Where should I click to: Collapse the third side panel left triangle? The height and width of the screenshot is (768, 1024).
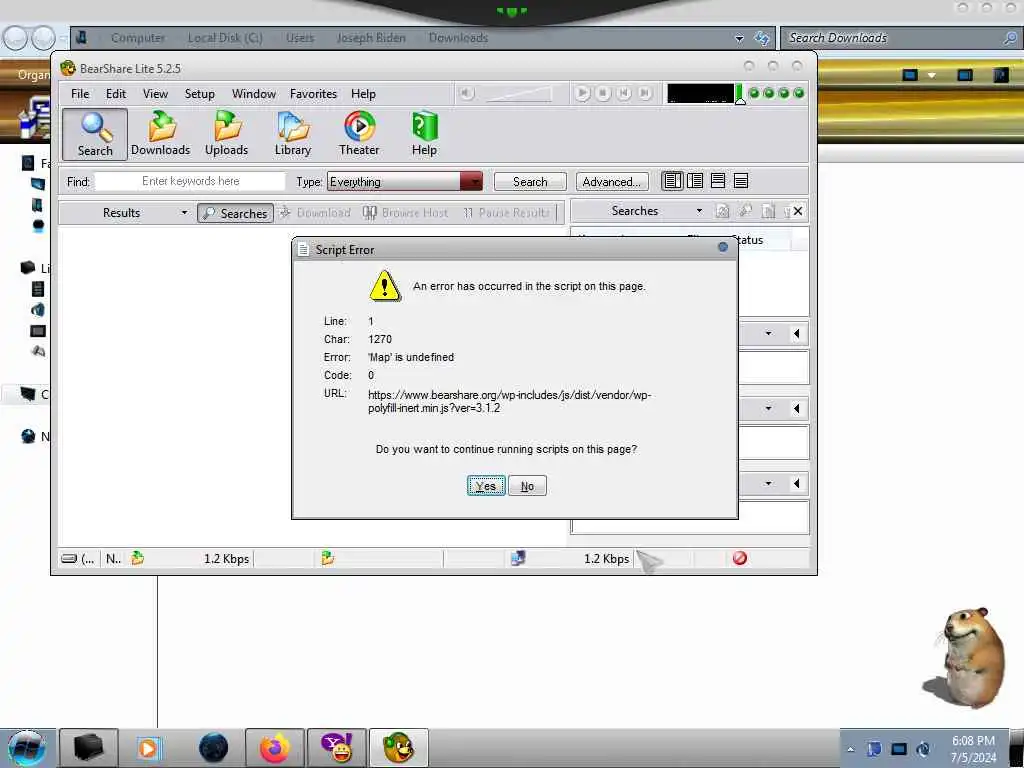(x=797, y=484)
